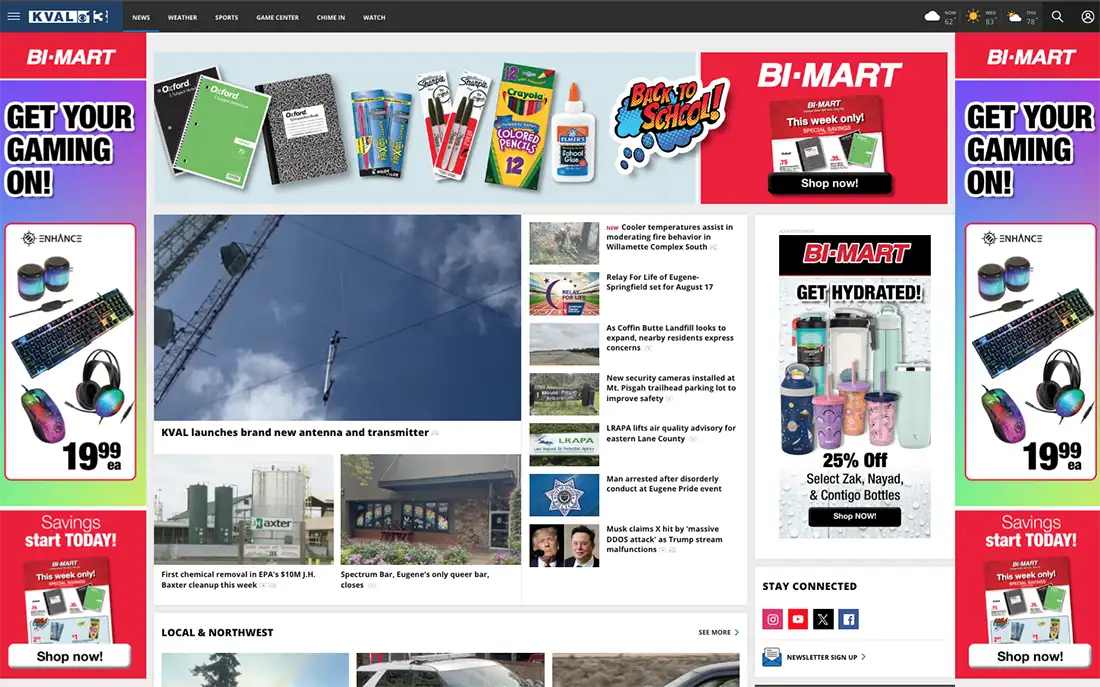Open the Facebook icon under Stay Connected
Viewport: 1100px width, 687px height.
coord(848,619)
